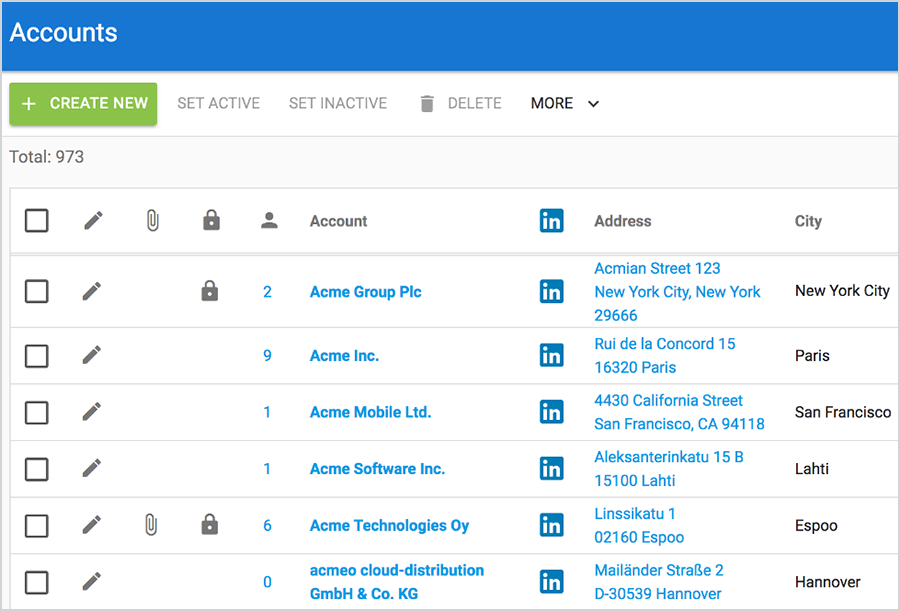
Task: Click the Set Active button
Action: 219,103
